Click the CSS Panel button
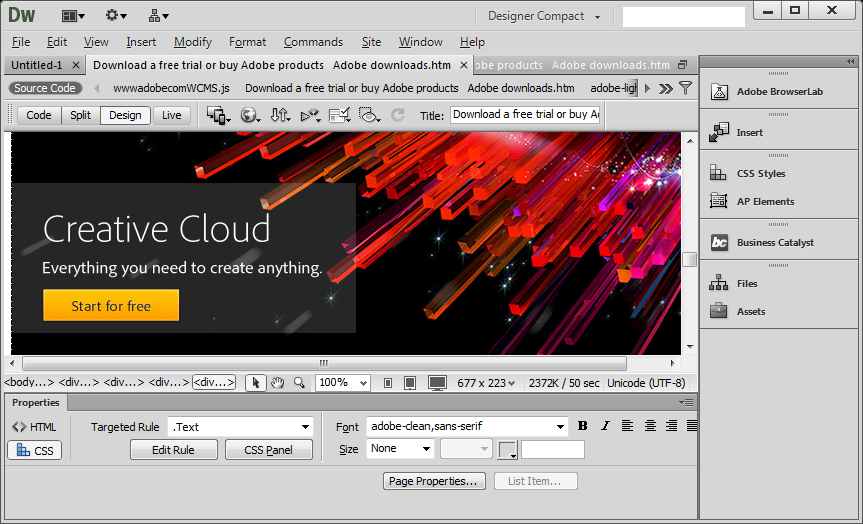The height and width of the screenshot is (524, 863). 269,450
